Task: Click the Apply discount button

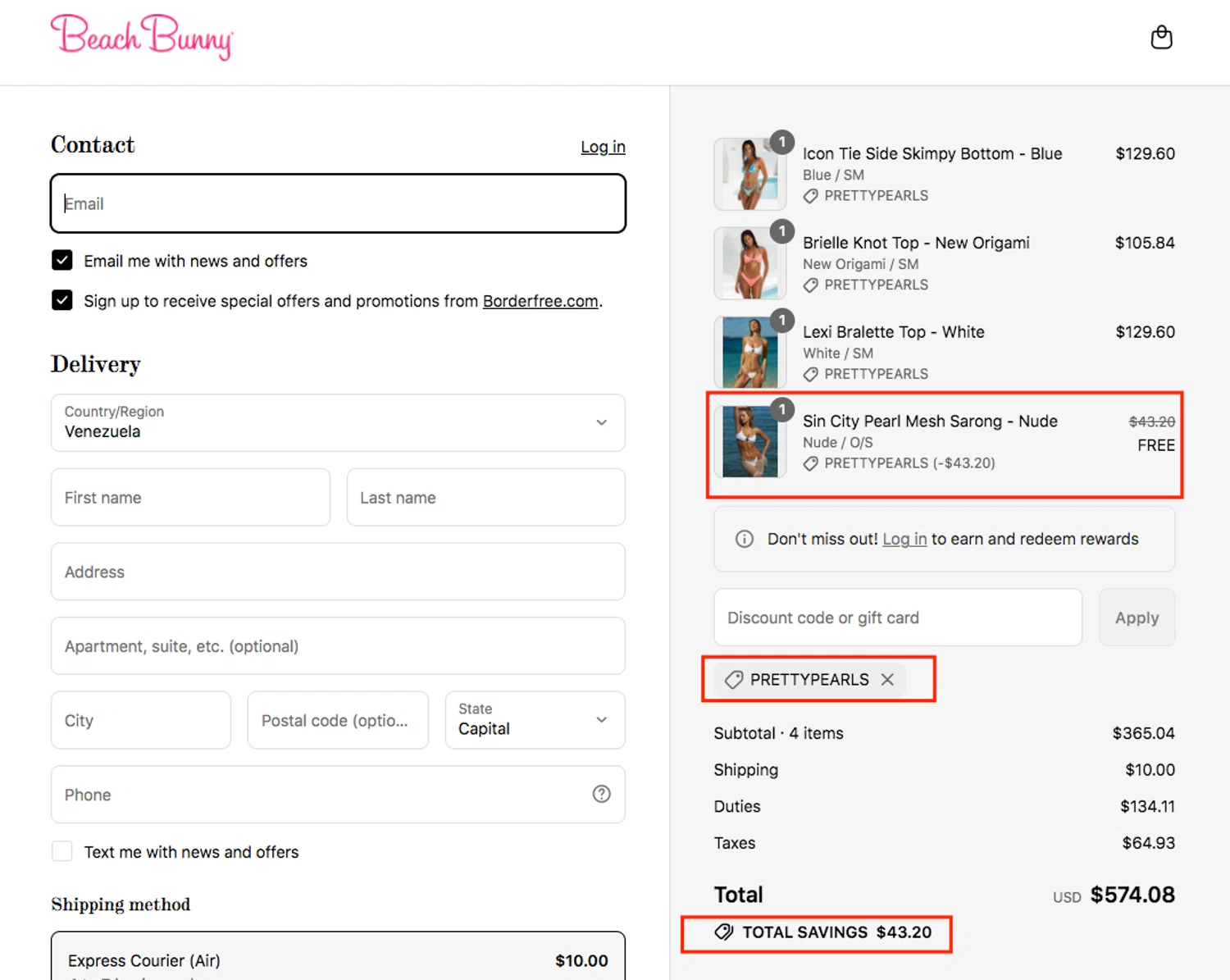Action: tap(1137, 618)
